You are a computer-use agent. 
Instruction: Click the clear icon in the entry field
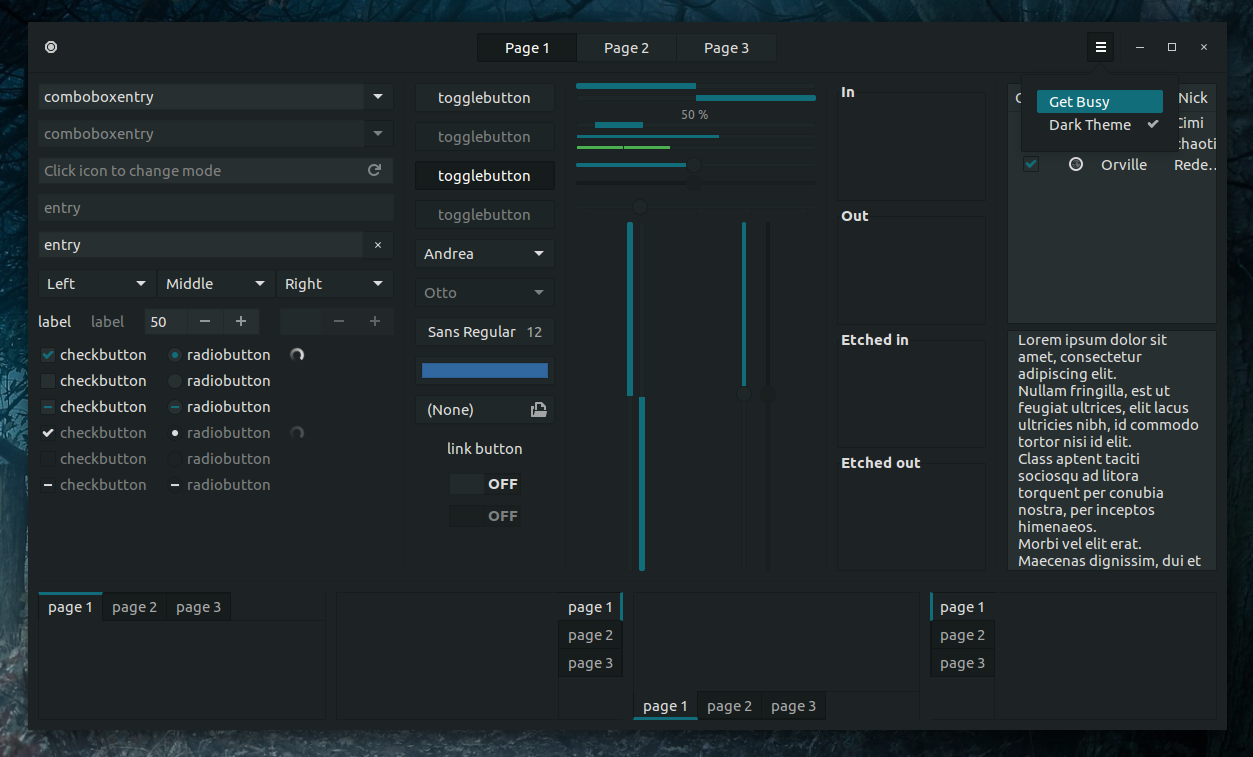tap(377, 244)
